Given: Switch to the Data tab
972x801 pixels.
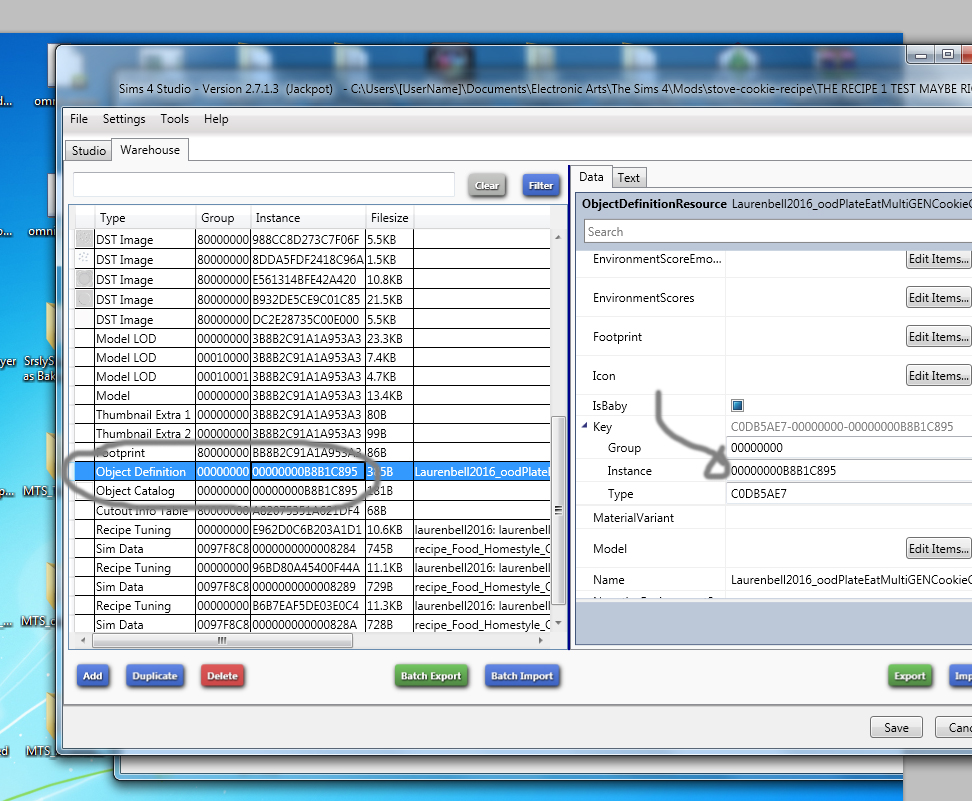Looking at the screenshot, I should [591, 177].
